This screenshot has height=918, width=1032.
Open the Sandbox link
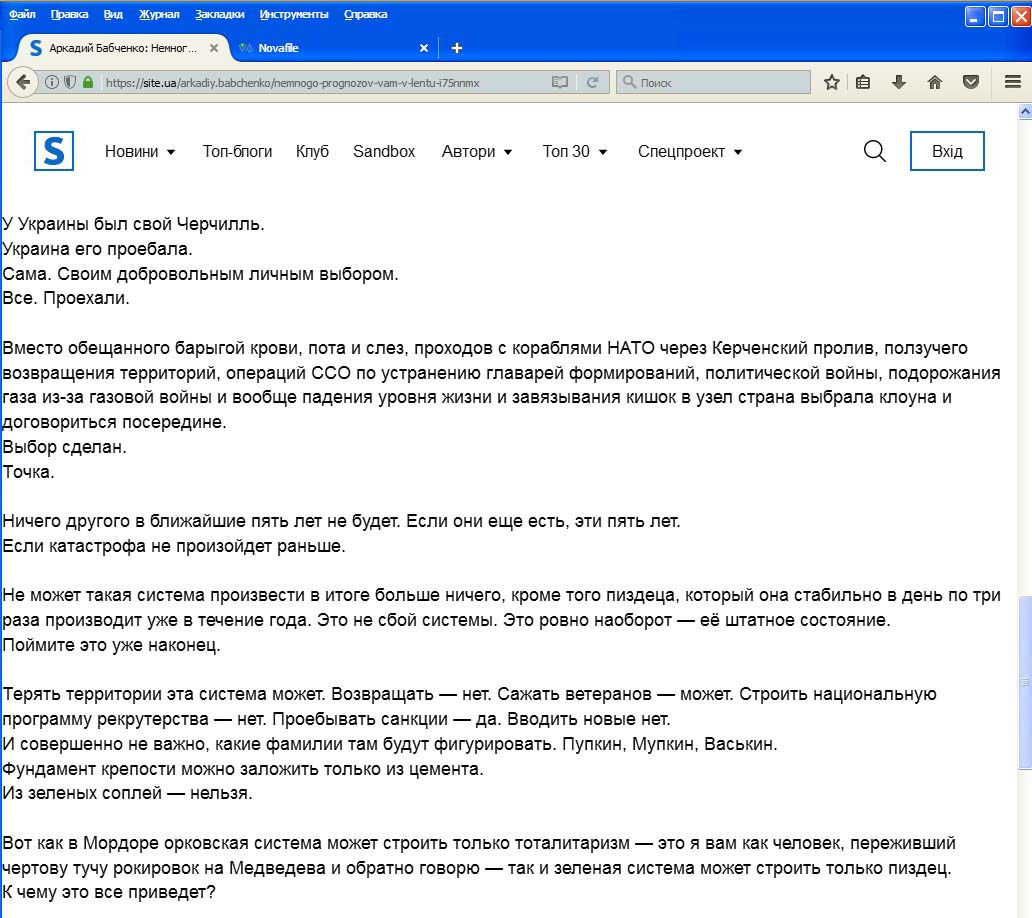(384, 151)
